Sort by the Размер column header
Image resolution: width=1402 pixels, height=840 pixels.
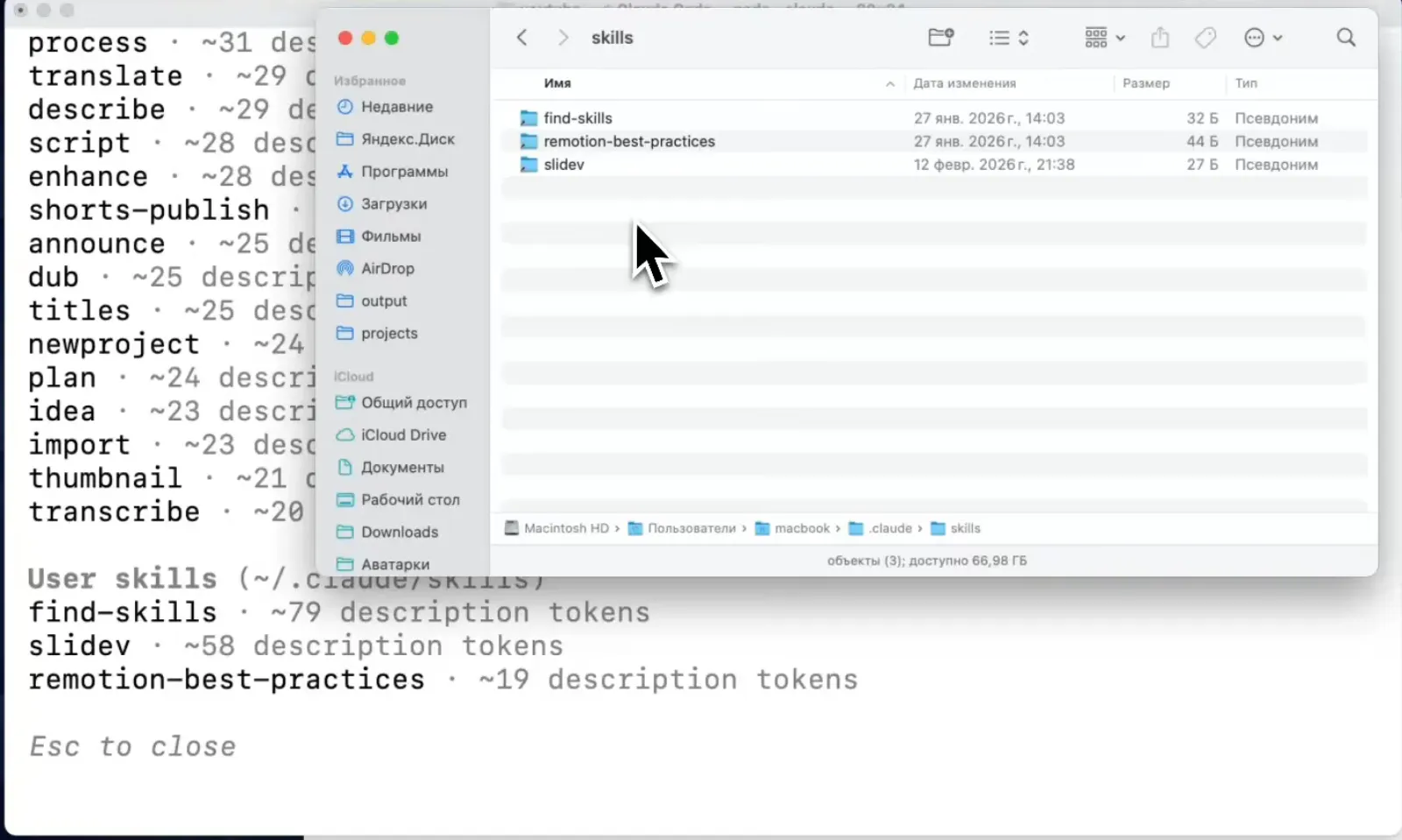point(1145,83)
